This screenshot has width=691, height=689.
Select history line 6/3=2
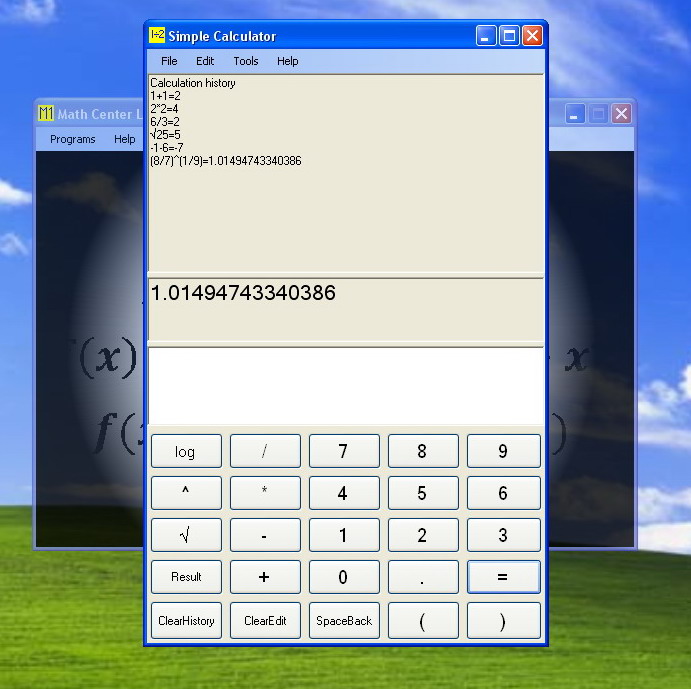tap(165, 122)
